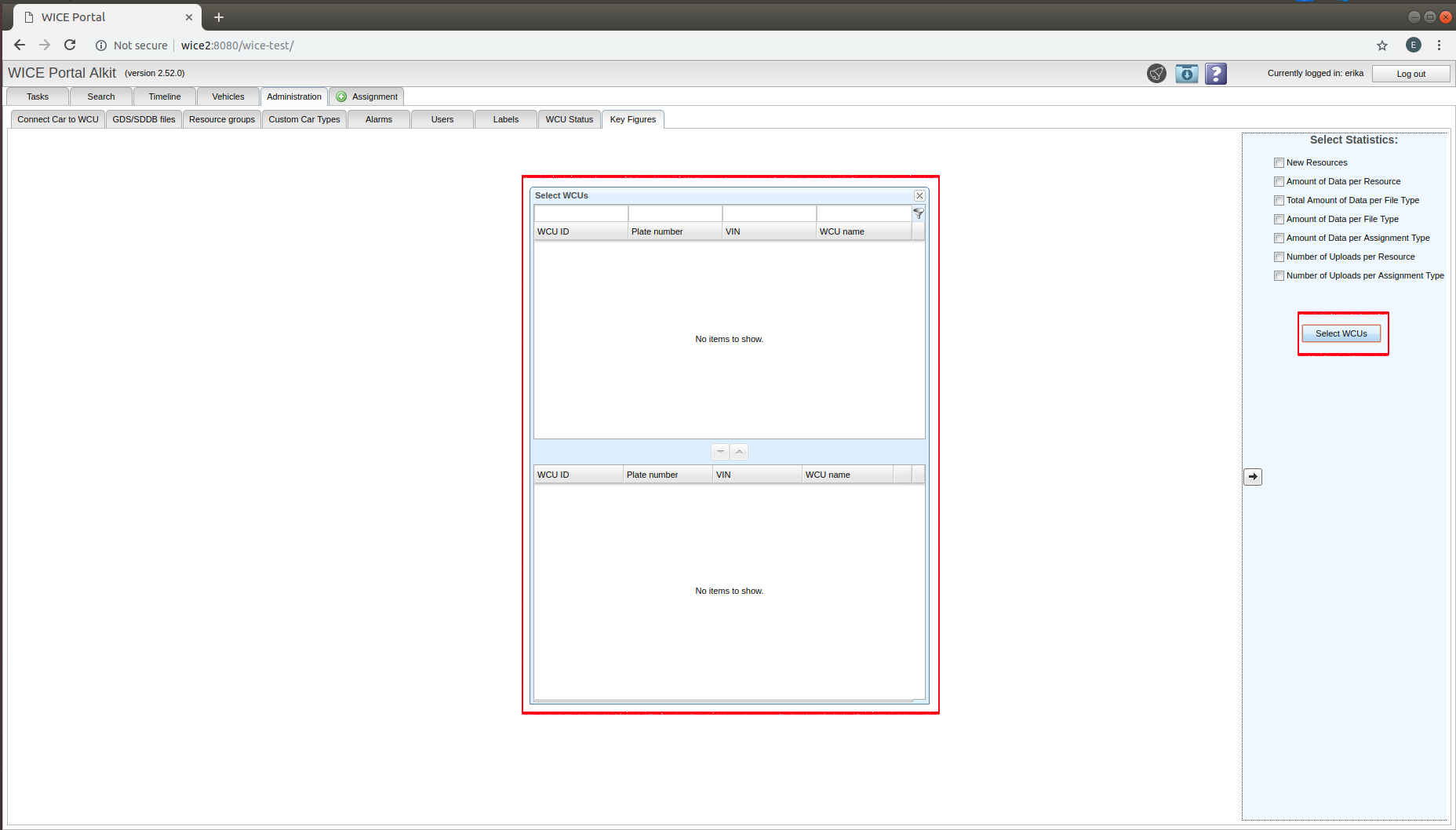Image resolution: width=1456 pixels, height=830 pixels.
Task: Click the funnel filter icon in Select WCUs
Action: (919, 213)
